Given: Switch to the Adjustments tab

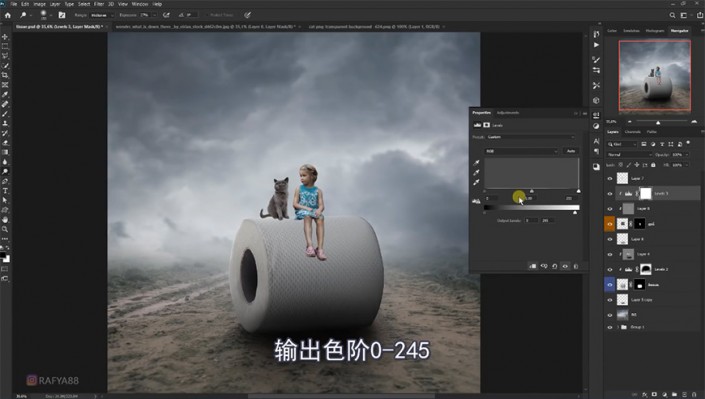Looking at the screenshot, I should click(508, 112).
